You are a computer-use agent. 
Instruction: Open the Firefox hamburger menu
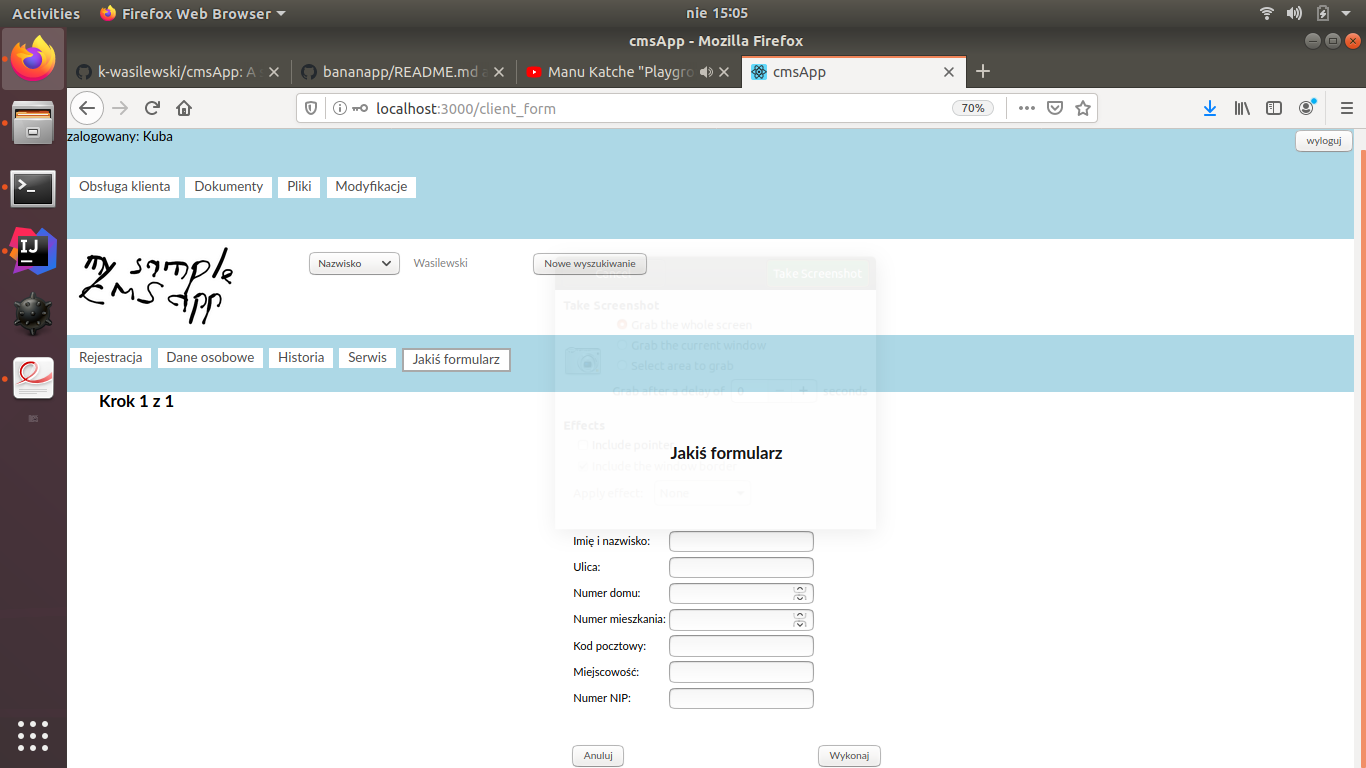coord(1346,108)
